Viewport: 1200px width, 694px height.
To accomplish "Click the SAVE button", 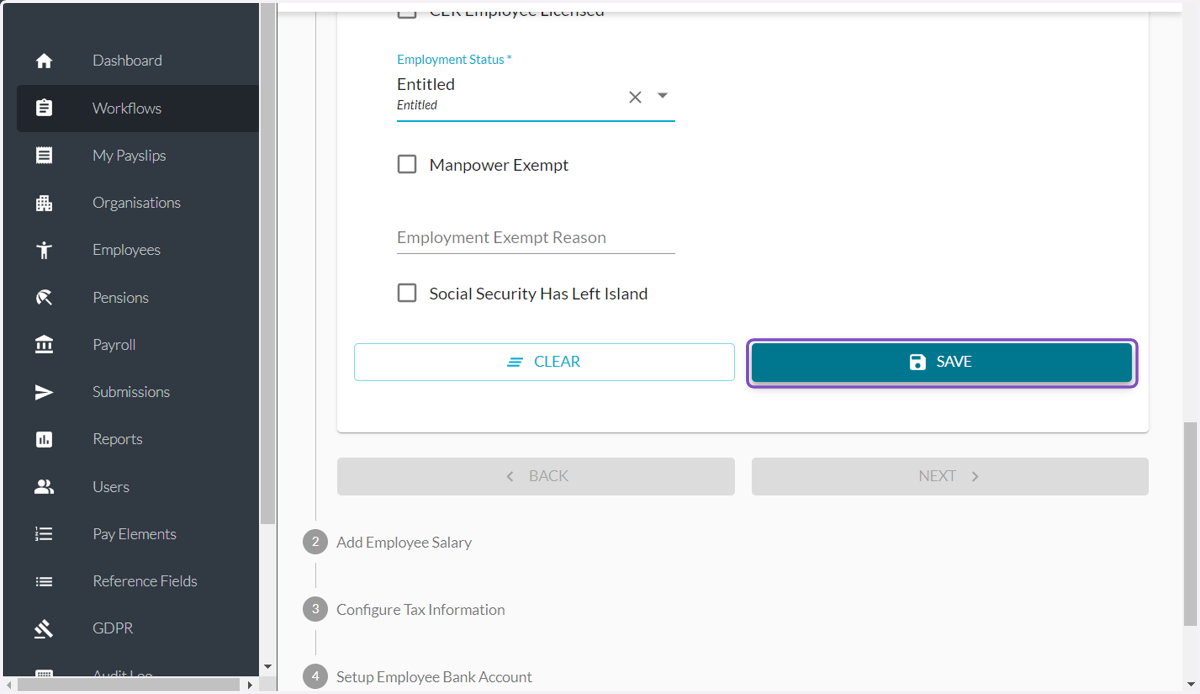I will [x=942, y=362].
